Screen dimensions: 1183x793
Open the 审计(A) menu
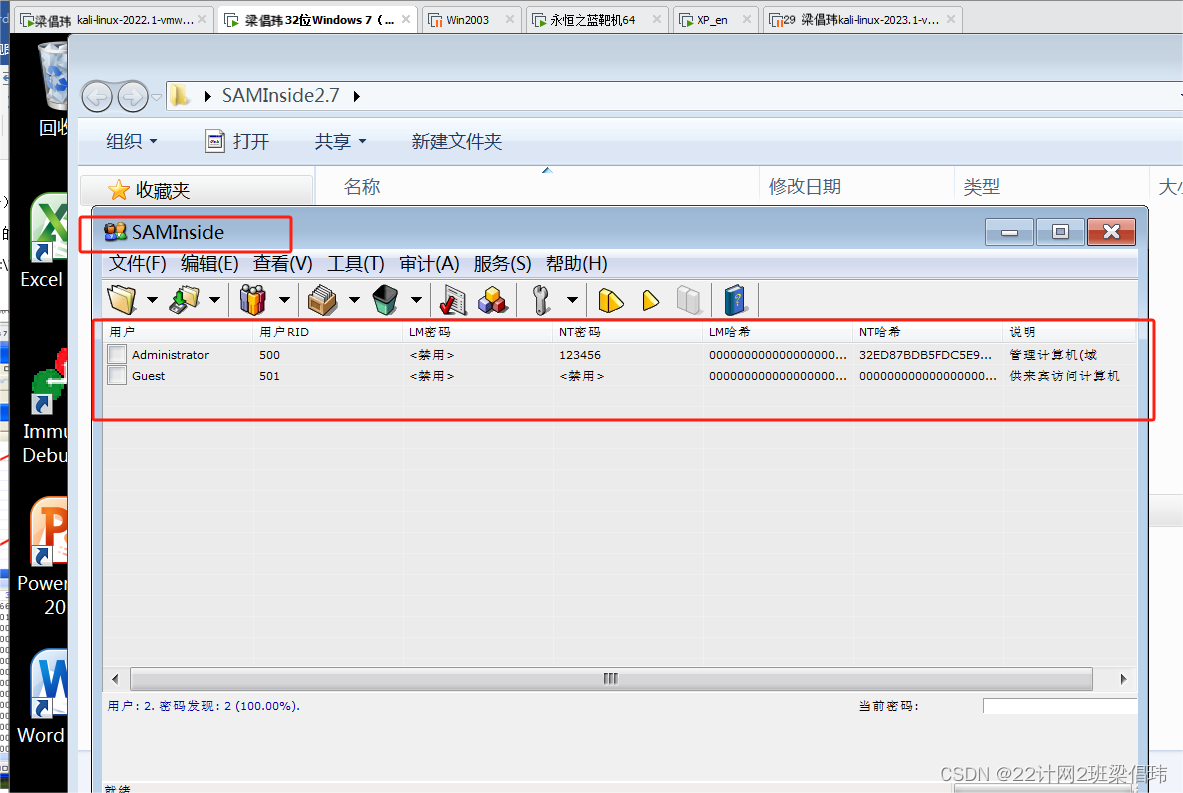coord(429,263)
